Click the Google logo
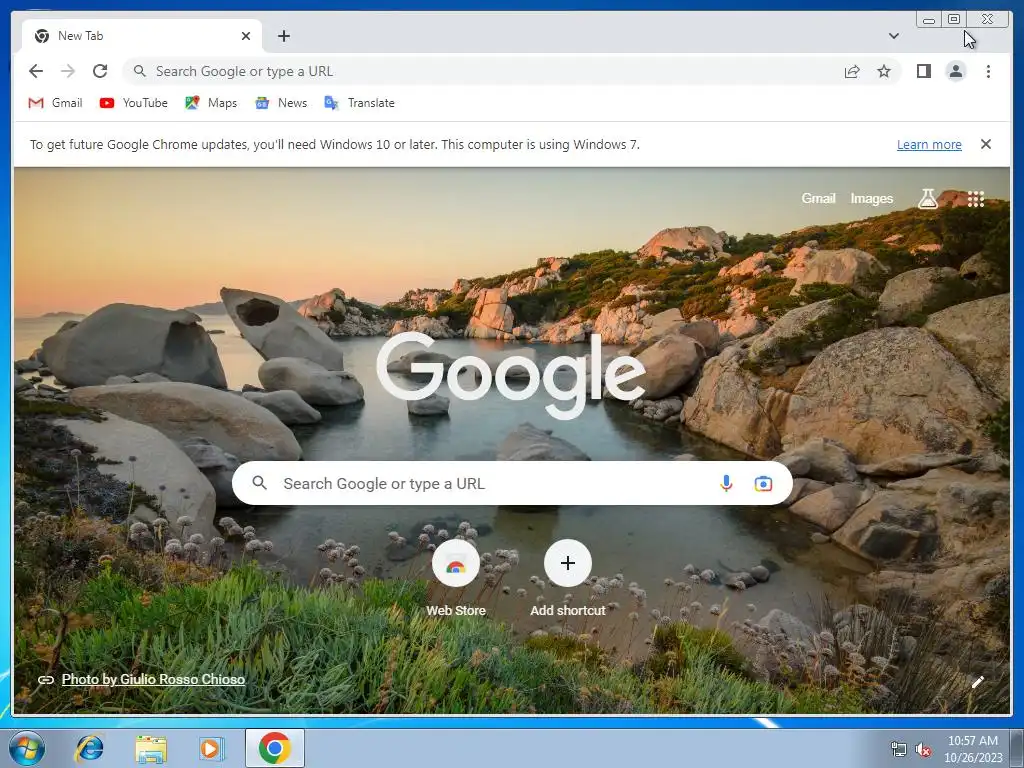 511,374
